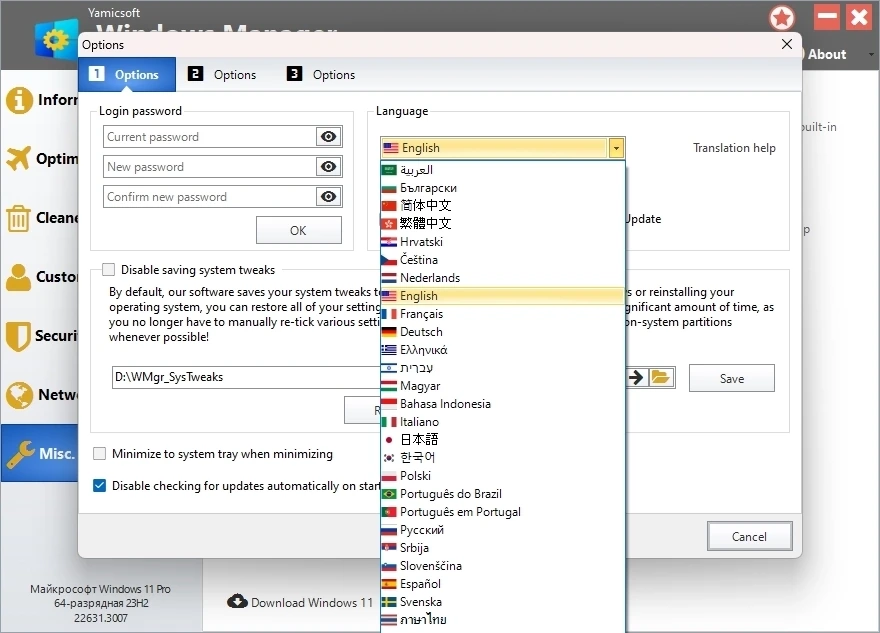
Task: Open the Security shield section
Action: [x=40, y=336]
